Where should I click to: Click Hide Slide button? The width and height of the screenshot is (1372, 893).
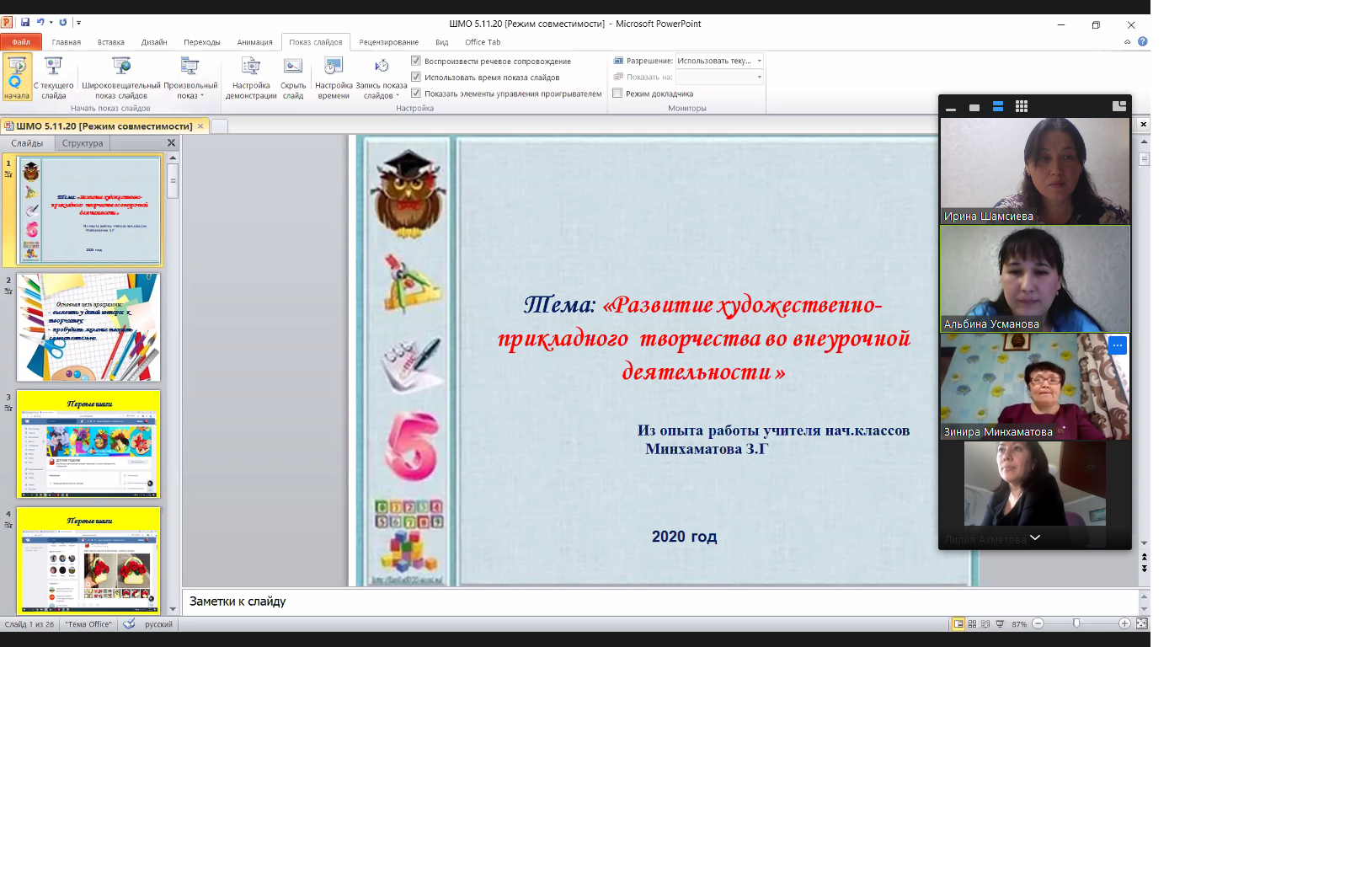click(293, 78)
